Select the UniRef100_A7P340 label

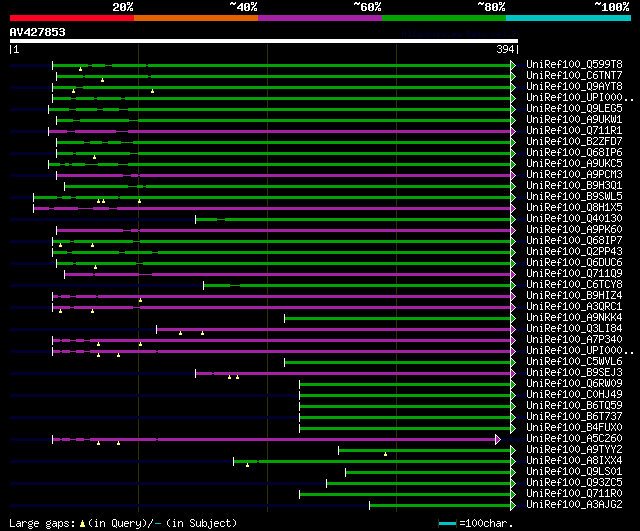pos(574,340)
